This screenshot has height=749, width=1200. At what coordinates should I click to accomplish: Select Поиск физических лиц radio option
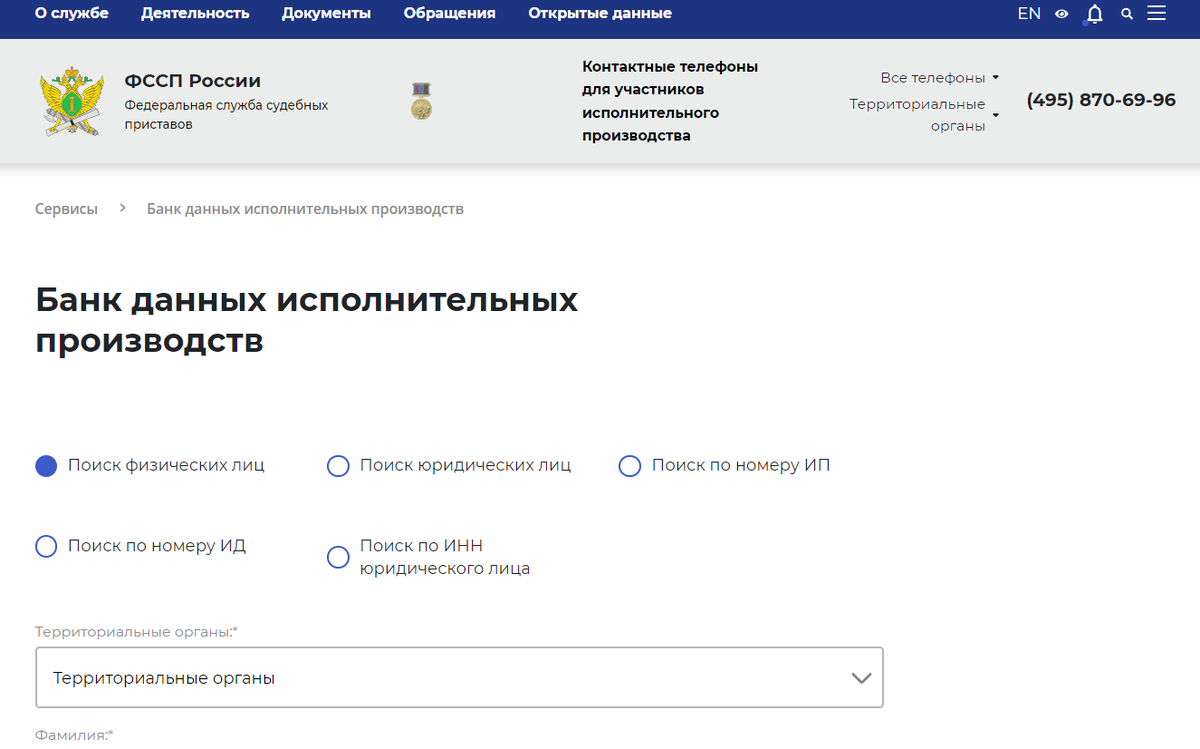point(46,466)
